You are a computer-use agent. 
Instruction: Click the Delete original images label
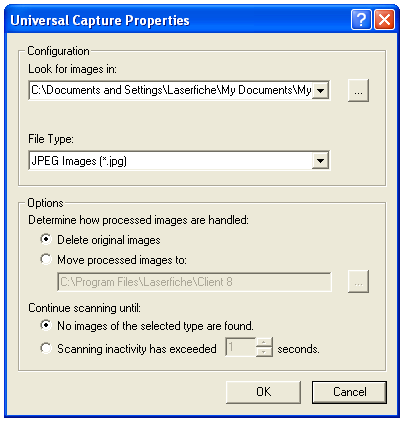(109, 240)
